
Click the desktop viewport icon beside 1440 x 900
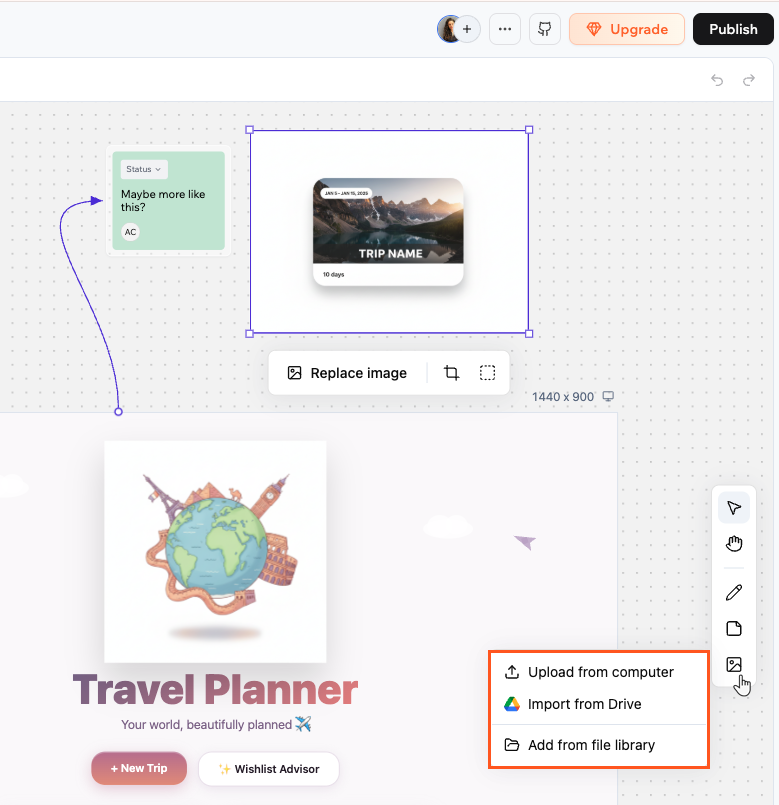608,396
